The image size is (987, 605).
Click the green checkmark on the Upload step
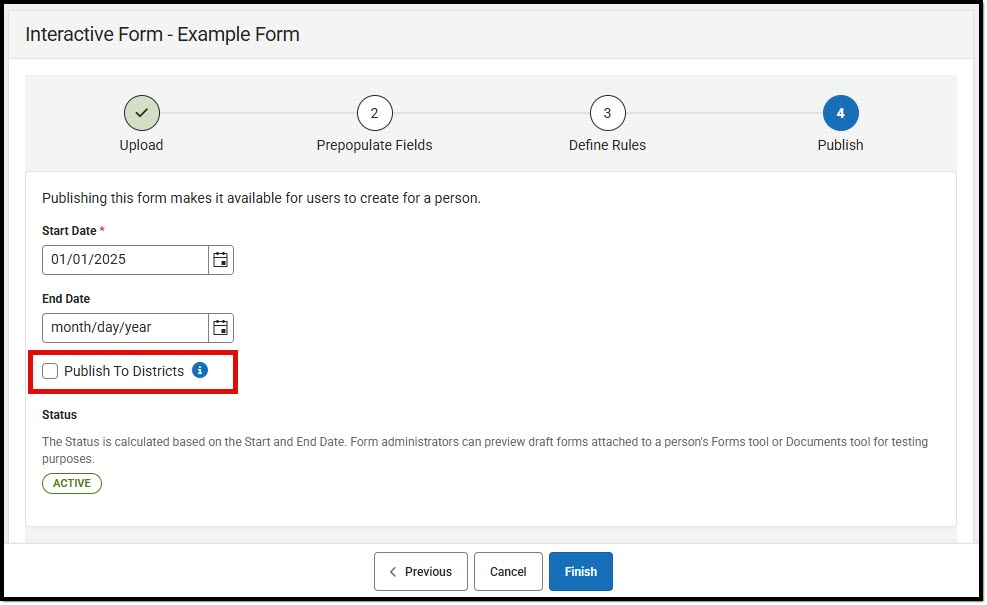click(141, 113)
